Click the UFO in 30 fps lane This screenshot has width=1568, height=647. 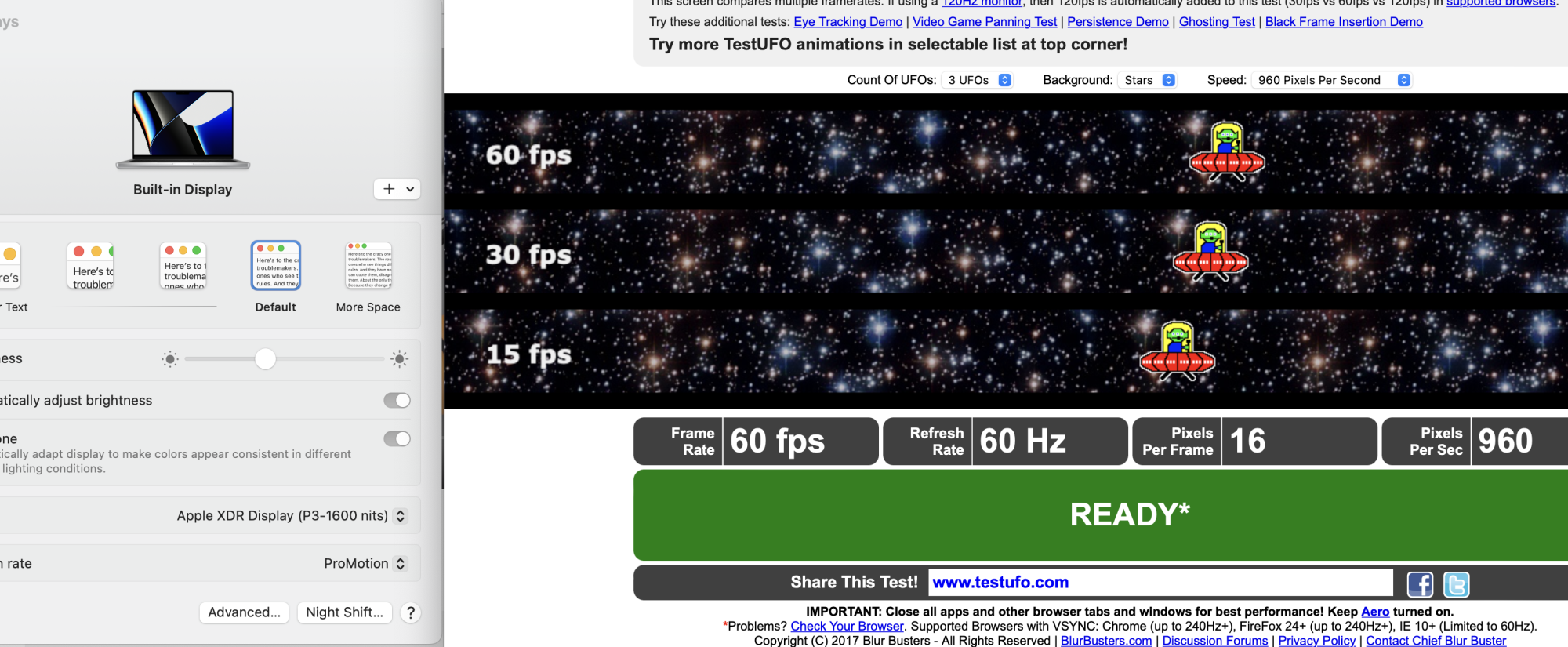[x=1210, y=252]
